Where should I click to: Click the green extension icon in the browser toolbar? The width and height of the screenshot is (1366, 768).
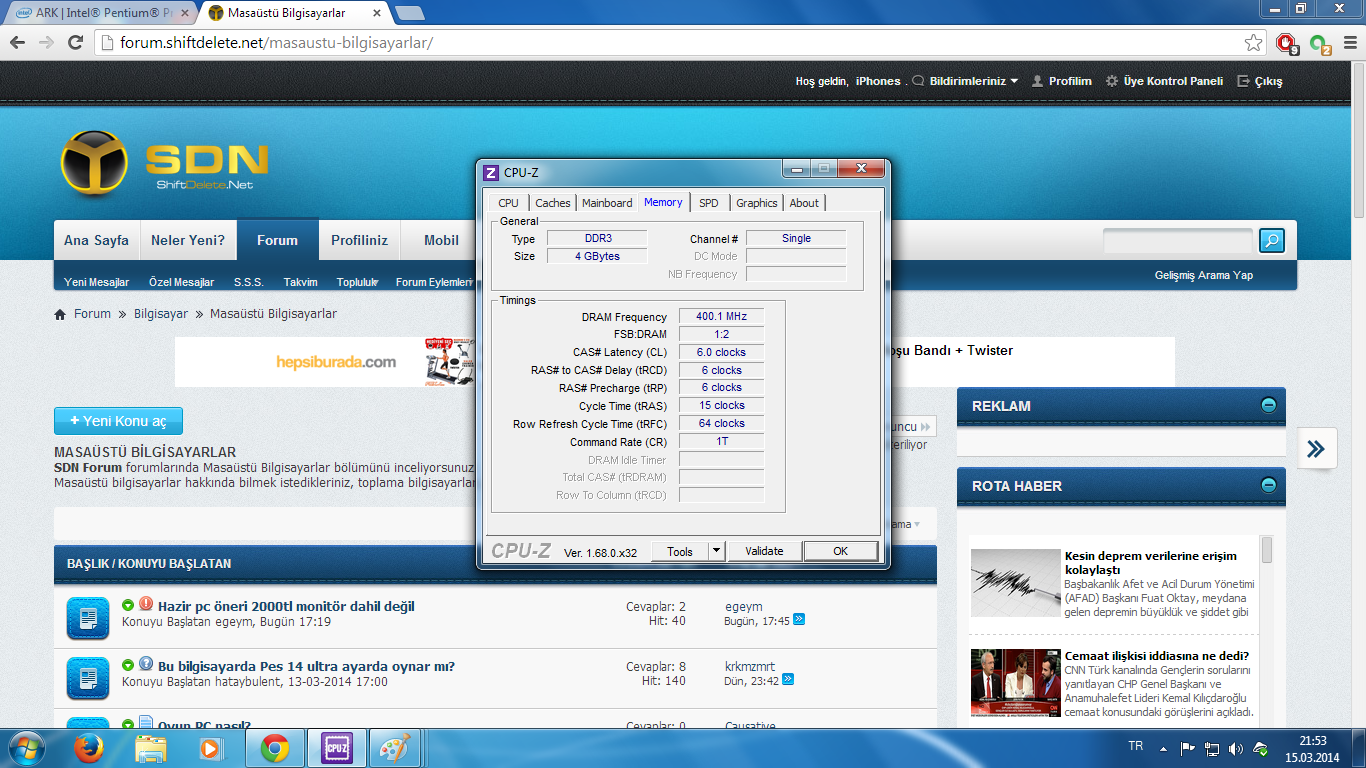click(x=1321, y=44)
